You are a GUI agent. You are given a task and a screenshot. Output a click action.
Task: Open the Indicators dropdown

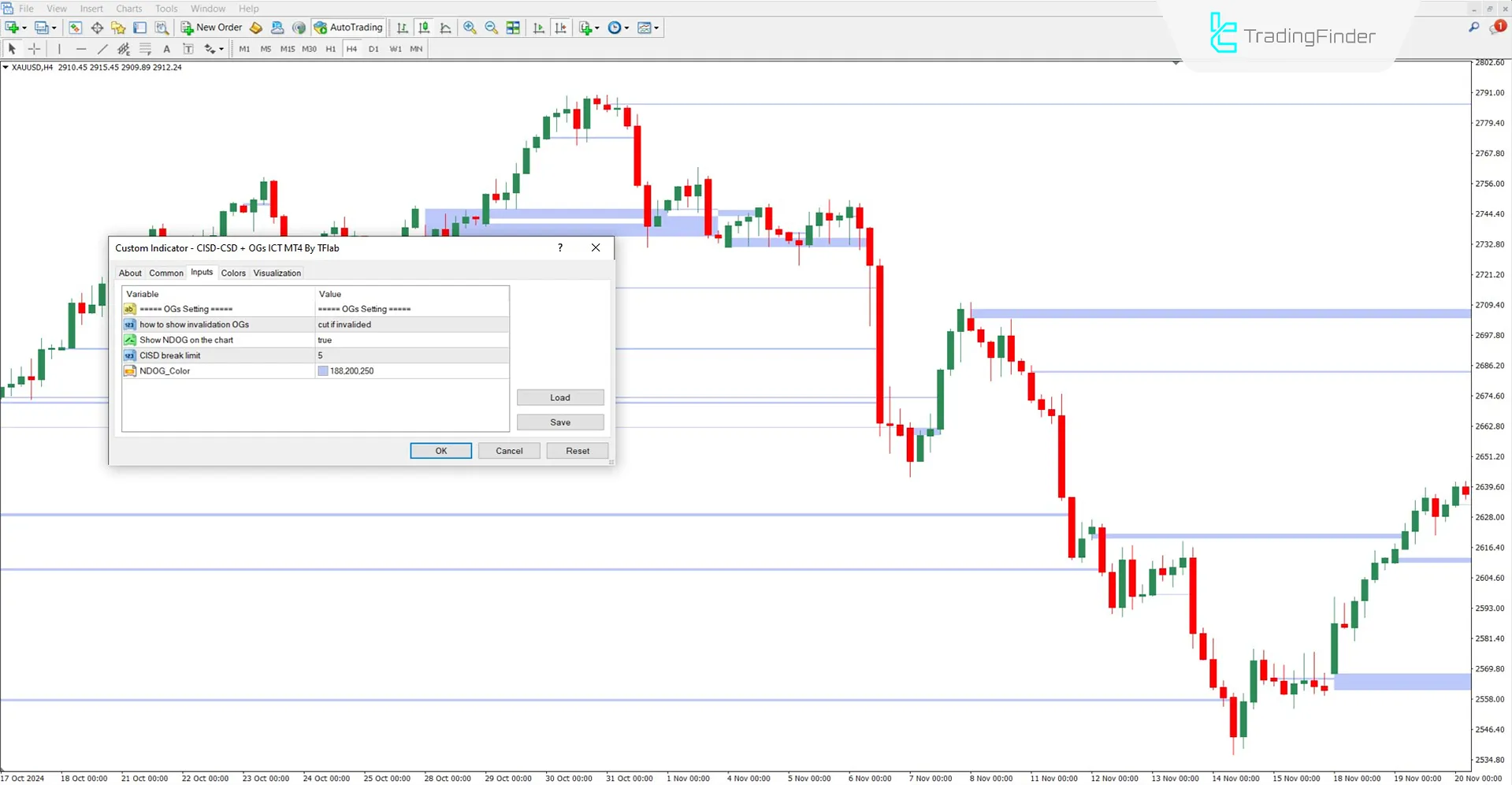tap(588, 28)
